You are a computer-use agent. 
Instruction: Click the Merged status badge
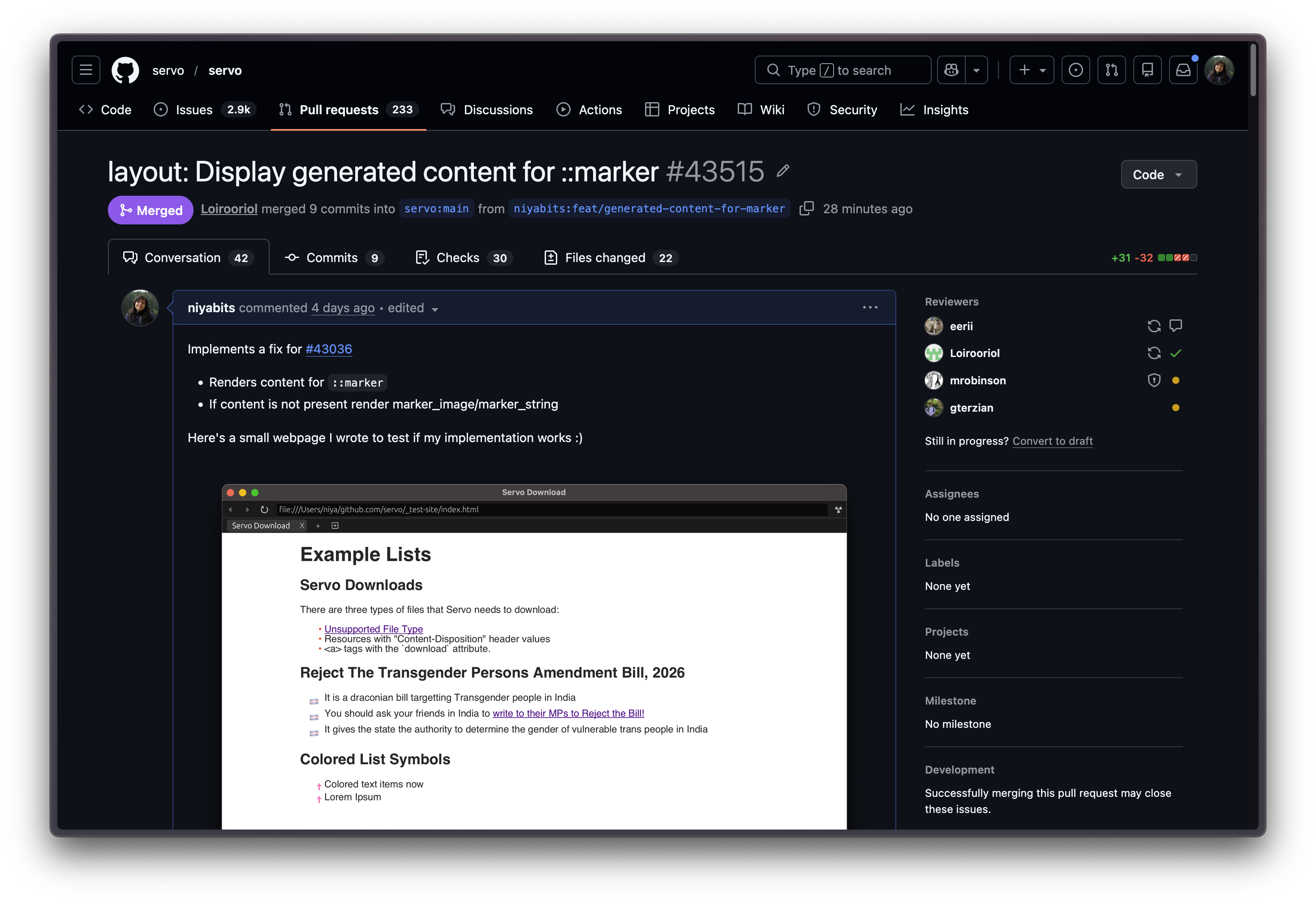pos(151,210)
